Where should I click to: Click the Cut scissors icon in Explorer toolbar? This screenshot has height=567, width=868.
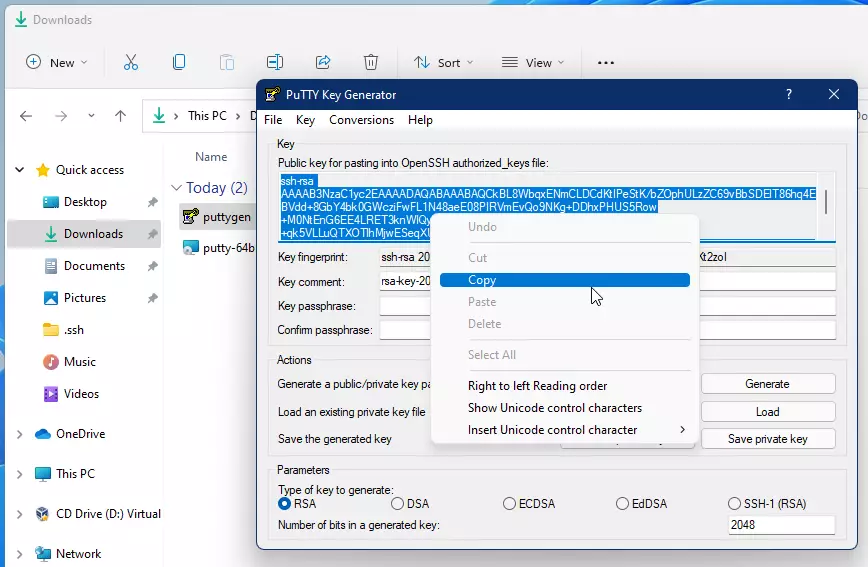(x=131, y=62)
